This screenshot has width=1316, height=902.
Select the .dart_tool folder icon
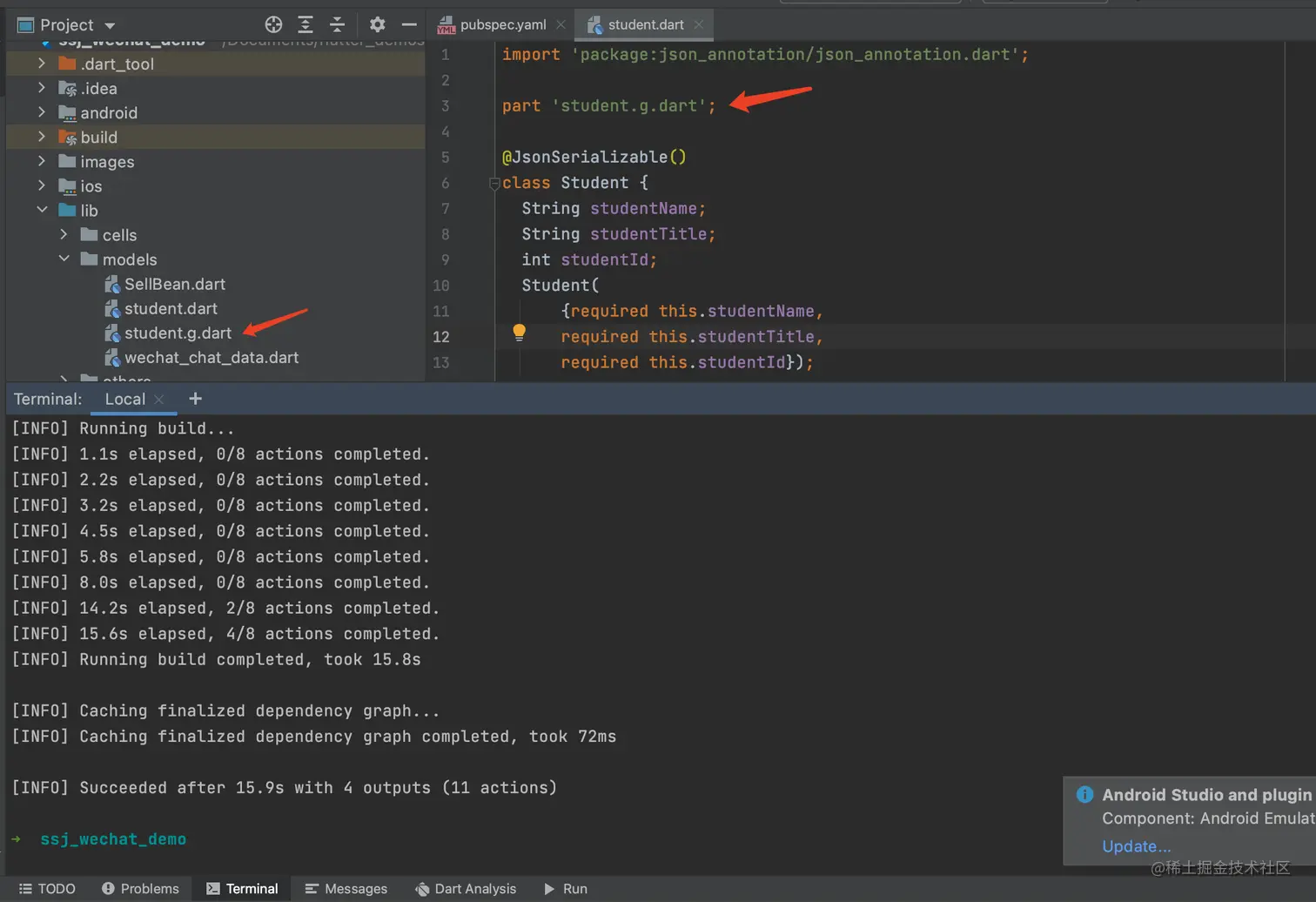pos(67,64)
